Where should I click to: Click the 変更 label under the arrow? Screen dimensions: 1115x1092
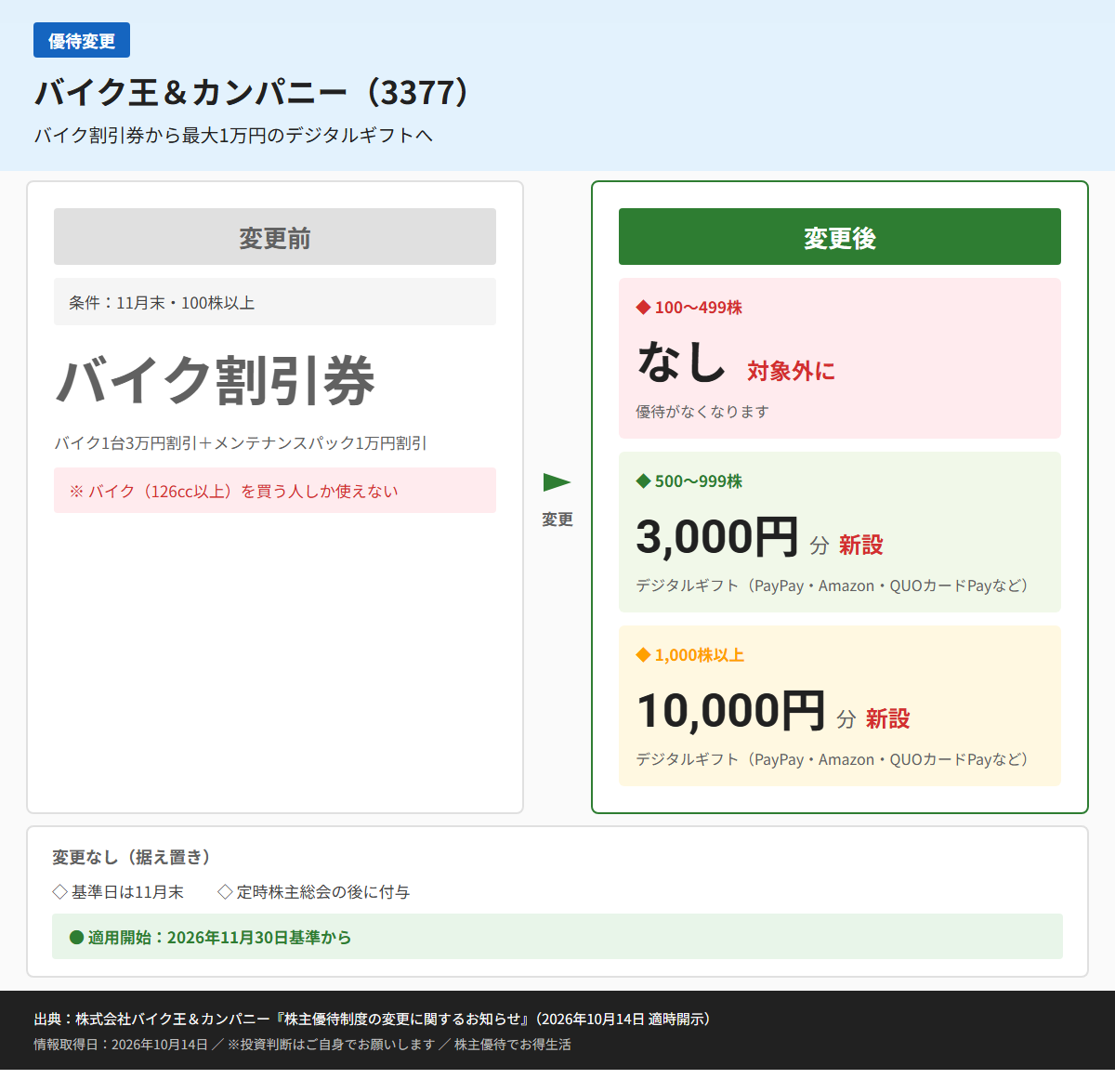pos(557,520)
